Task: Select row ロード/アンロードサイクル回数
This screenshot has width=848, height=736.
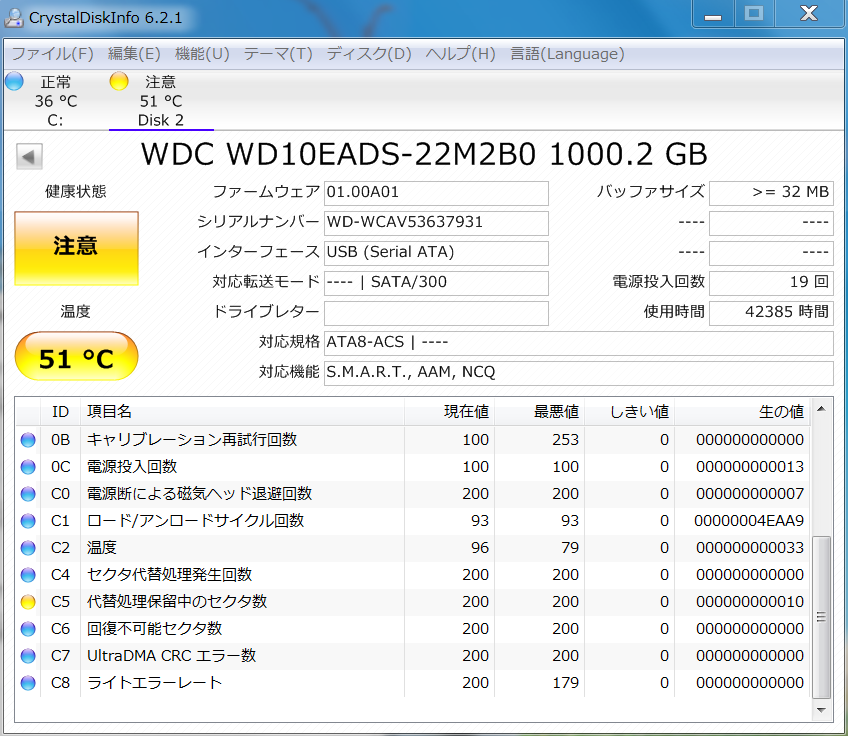Action: point(413,521)
